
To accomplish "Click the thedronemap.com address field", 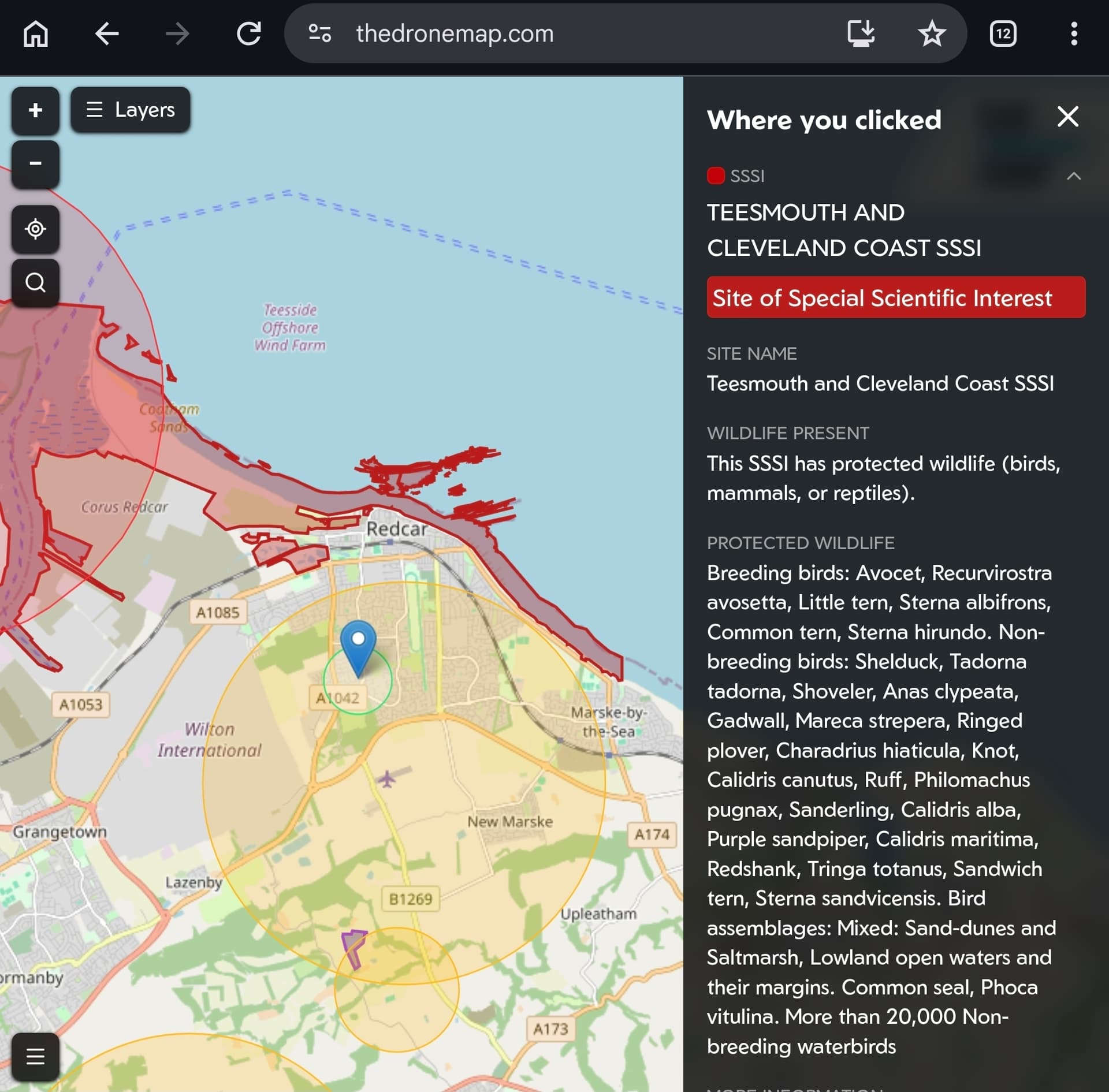I will click(455, 33).
